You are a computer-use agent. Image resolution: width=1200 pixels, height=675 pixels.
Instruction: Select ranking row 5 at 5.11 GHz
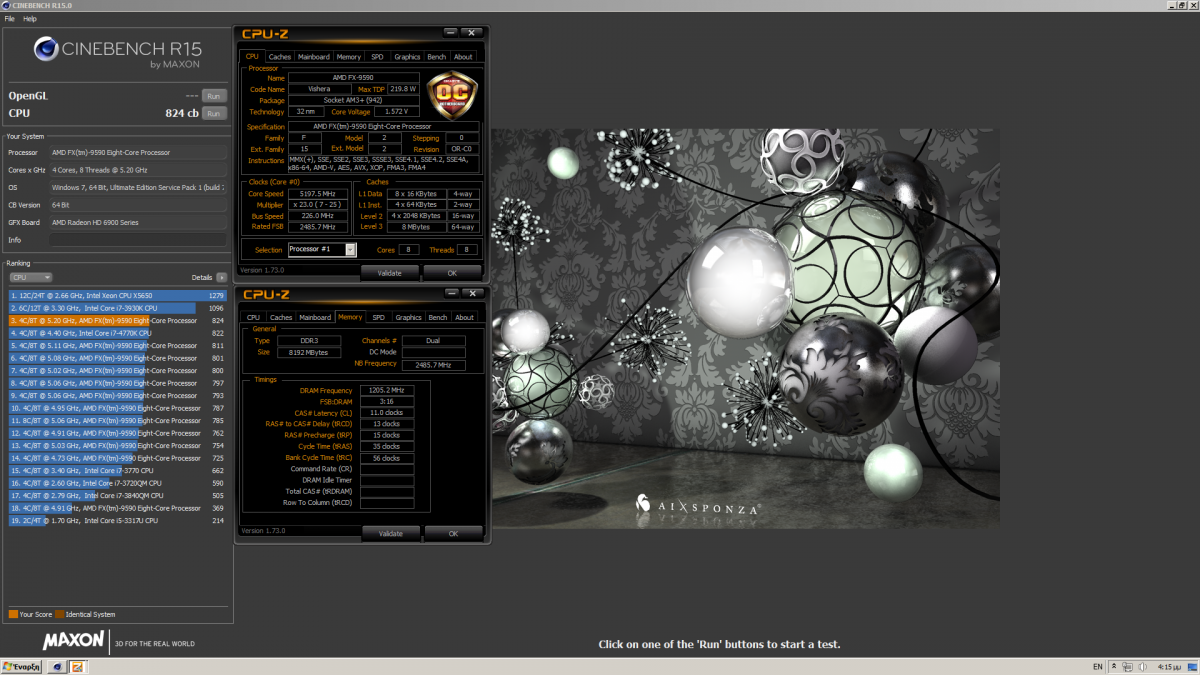coord(118,345)
